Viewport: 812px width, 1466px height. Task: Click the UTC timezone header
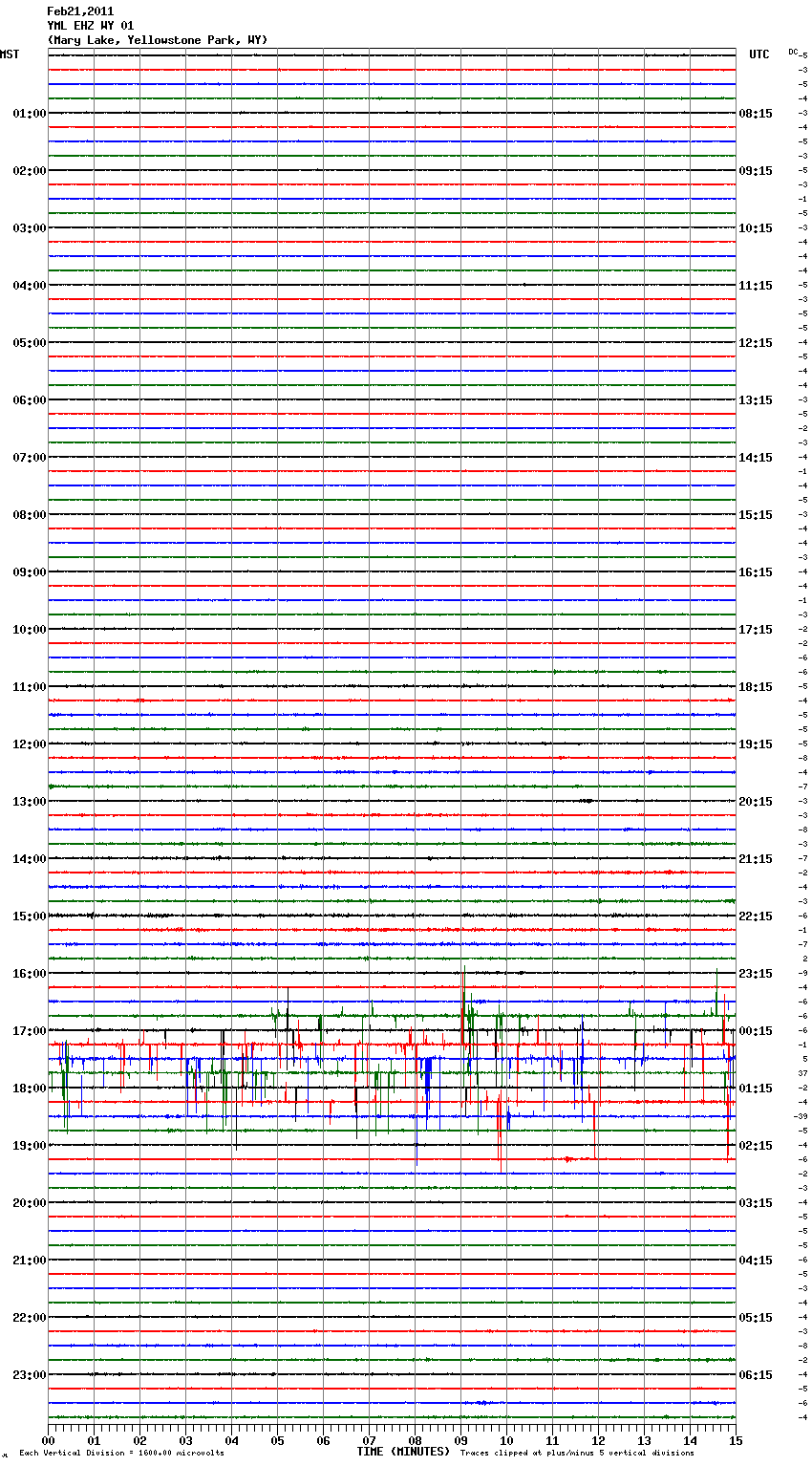click(759, 54)
